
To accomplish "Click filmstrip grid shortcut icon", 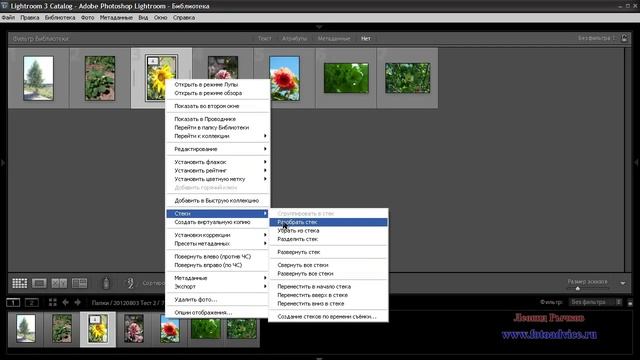I will 53,302.
